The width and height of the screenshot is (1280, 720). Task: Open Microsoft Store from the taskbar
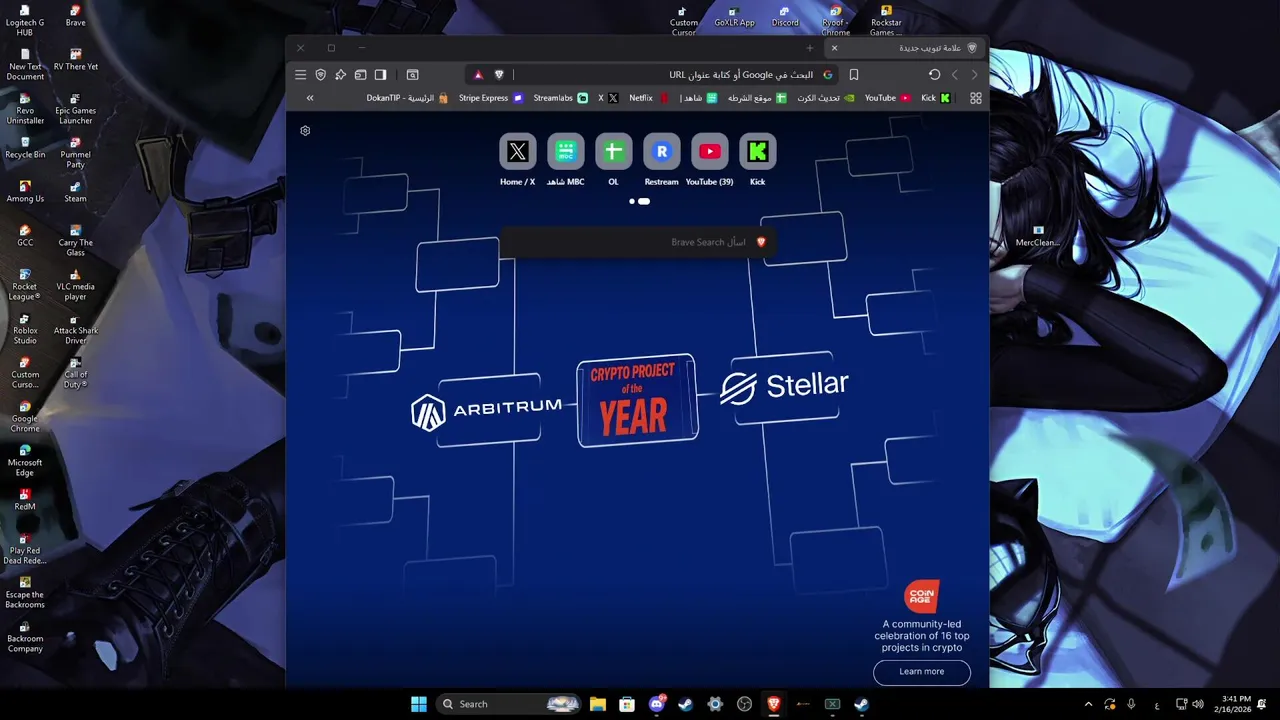627,704
